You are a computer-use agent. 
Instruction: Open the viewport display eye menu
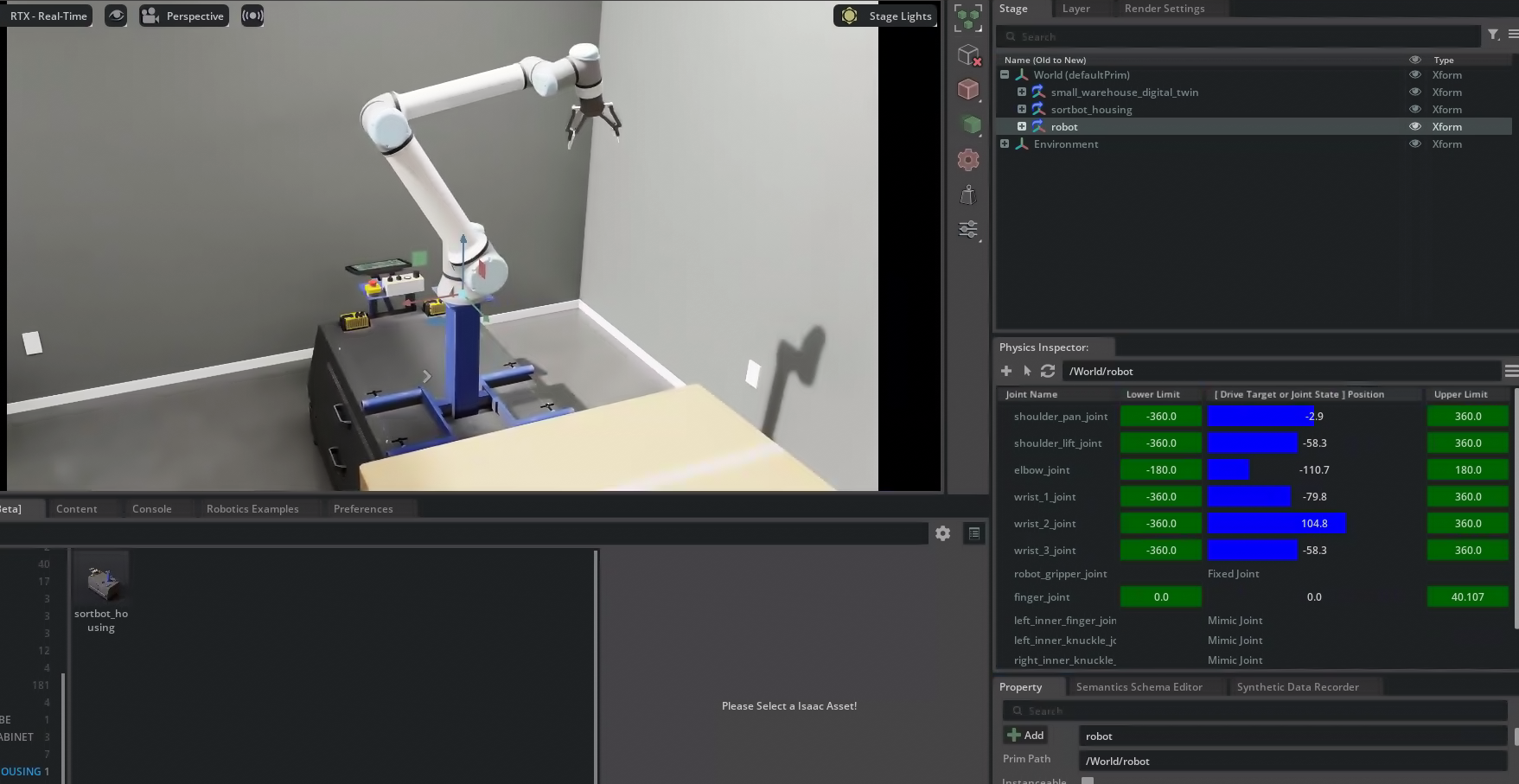point(116,16)
